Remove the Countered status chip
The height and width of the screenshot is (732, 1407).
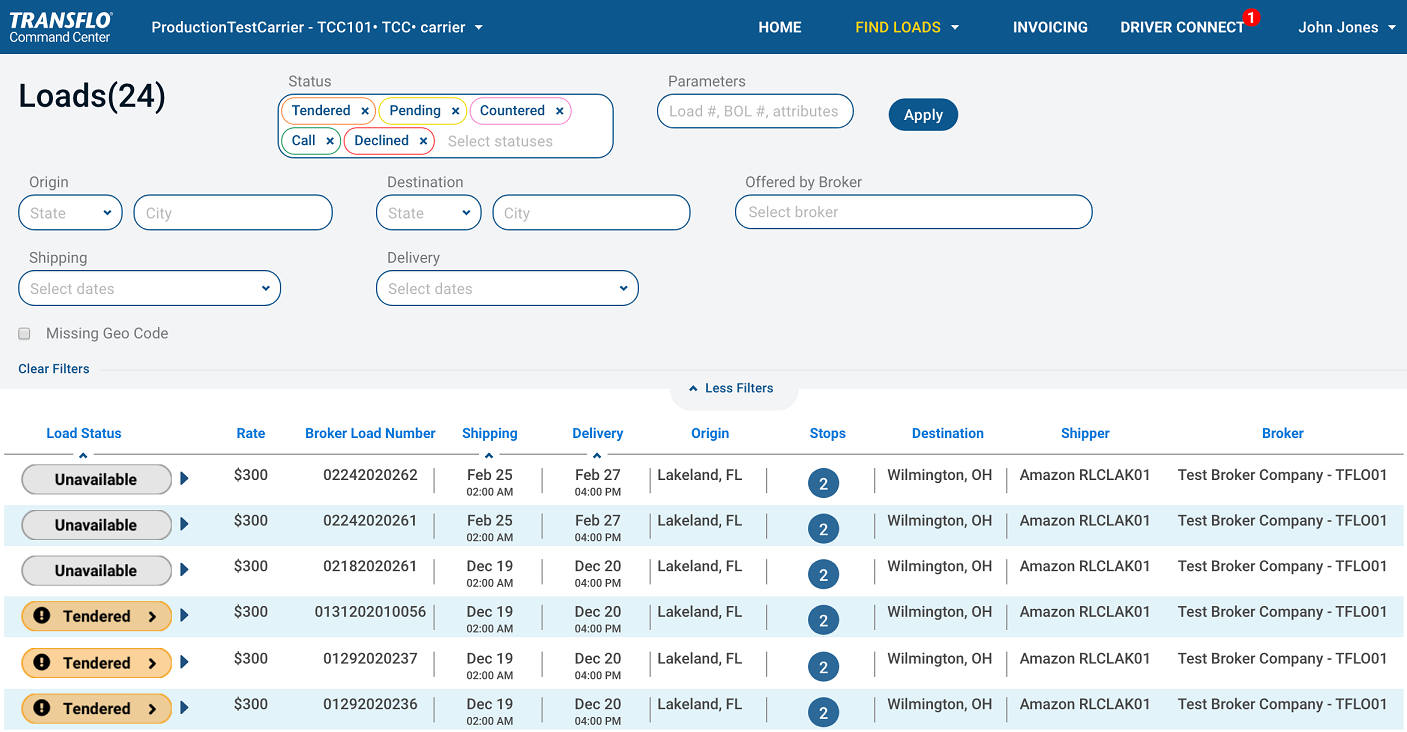point(559,111)
